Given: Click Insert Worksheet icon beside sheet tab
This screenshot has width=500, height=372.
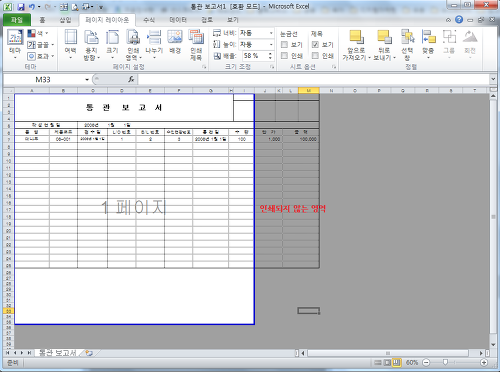Looking at the screenshot, I should pyautogui.click(x=89, y=353).
